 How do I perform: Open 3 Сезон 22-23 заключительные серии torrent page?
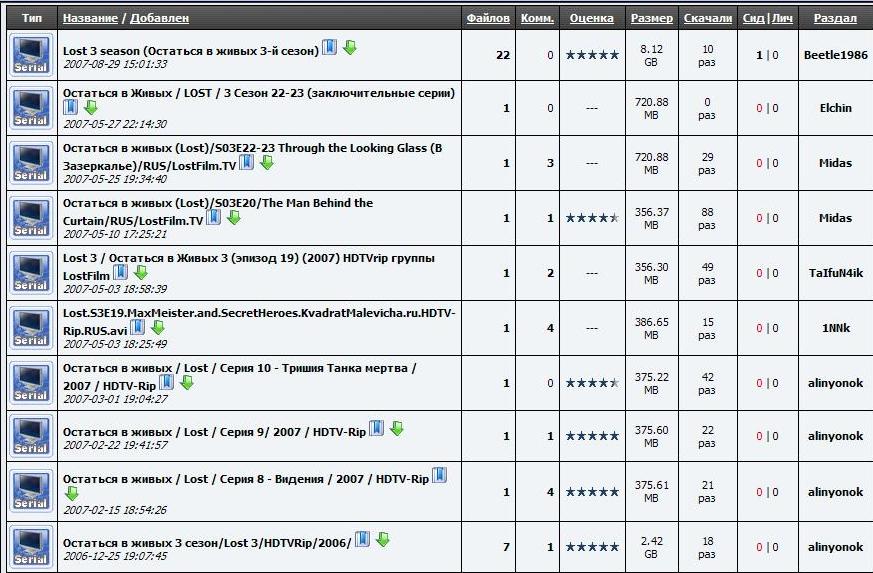[258, 93]
